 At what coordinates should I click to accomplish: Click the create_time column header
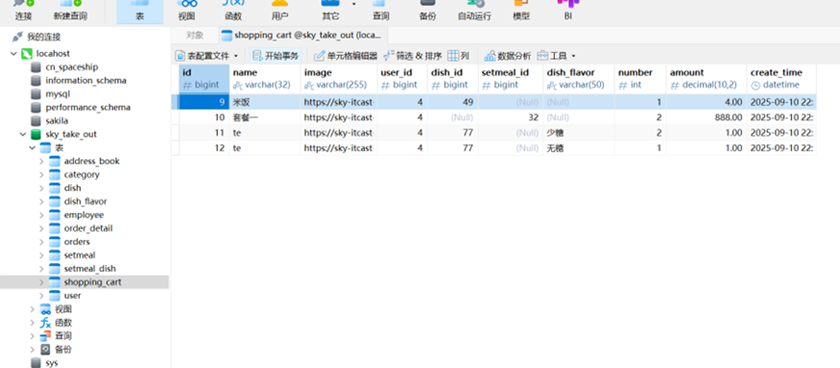click(x=781, y=79)
